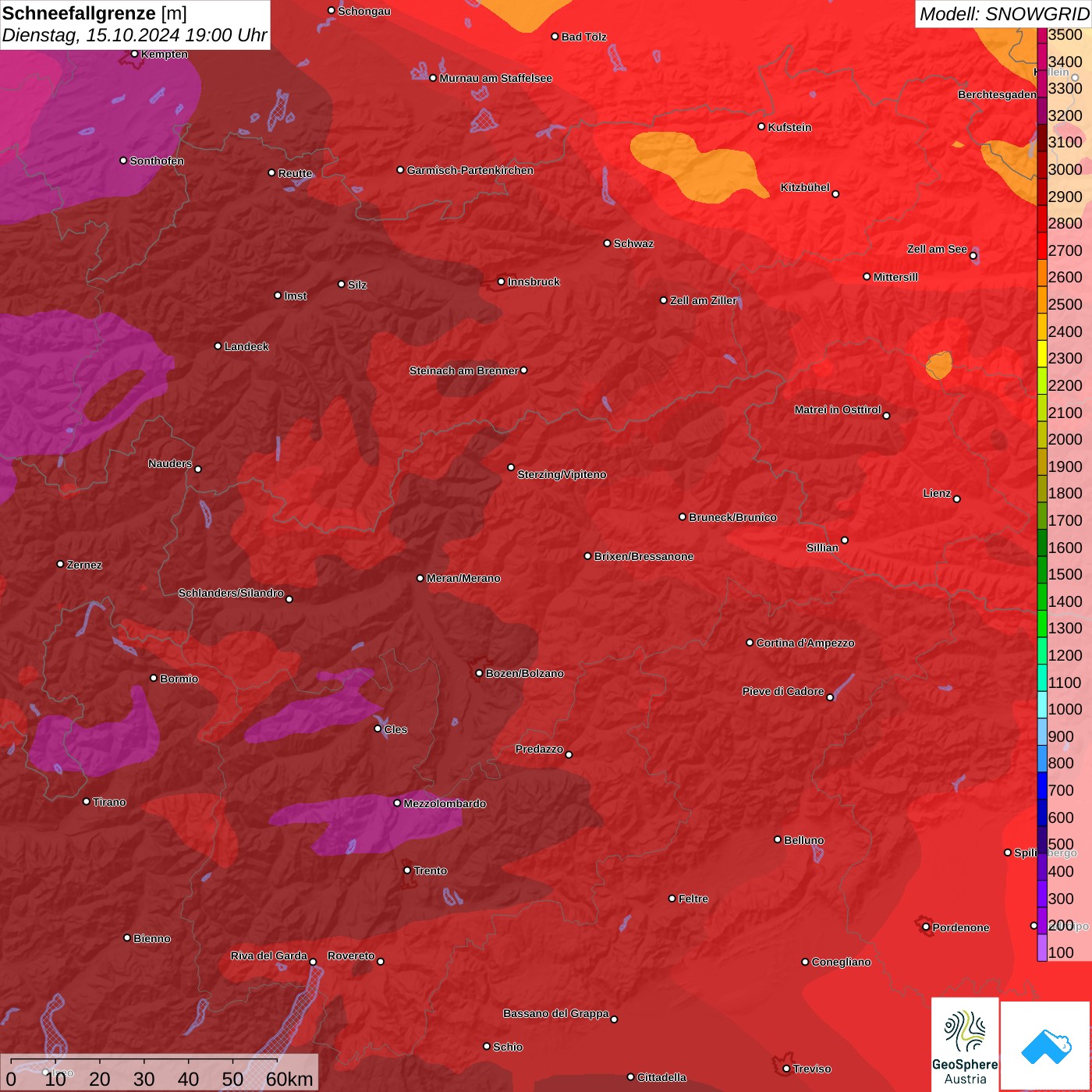Select the 'Cles' label
This screenshot has height=1092, width=1092.
pyautogui.click(x=395, y=729)
